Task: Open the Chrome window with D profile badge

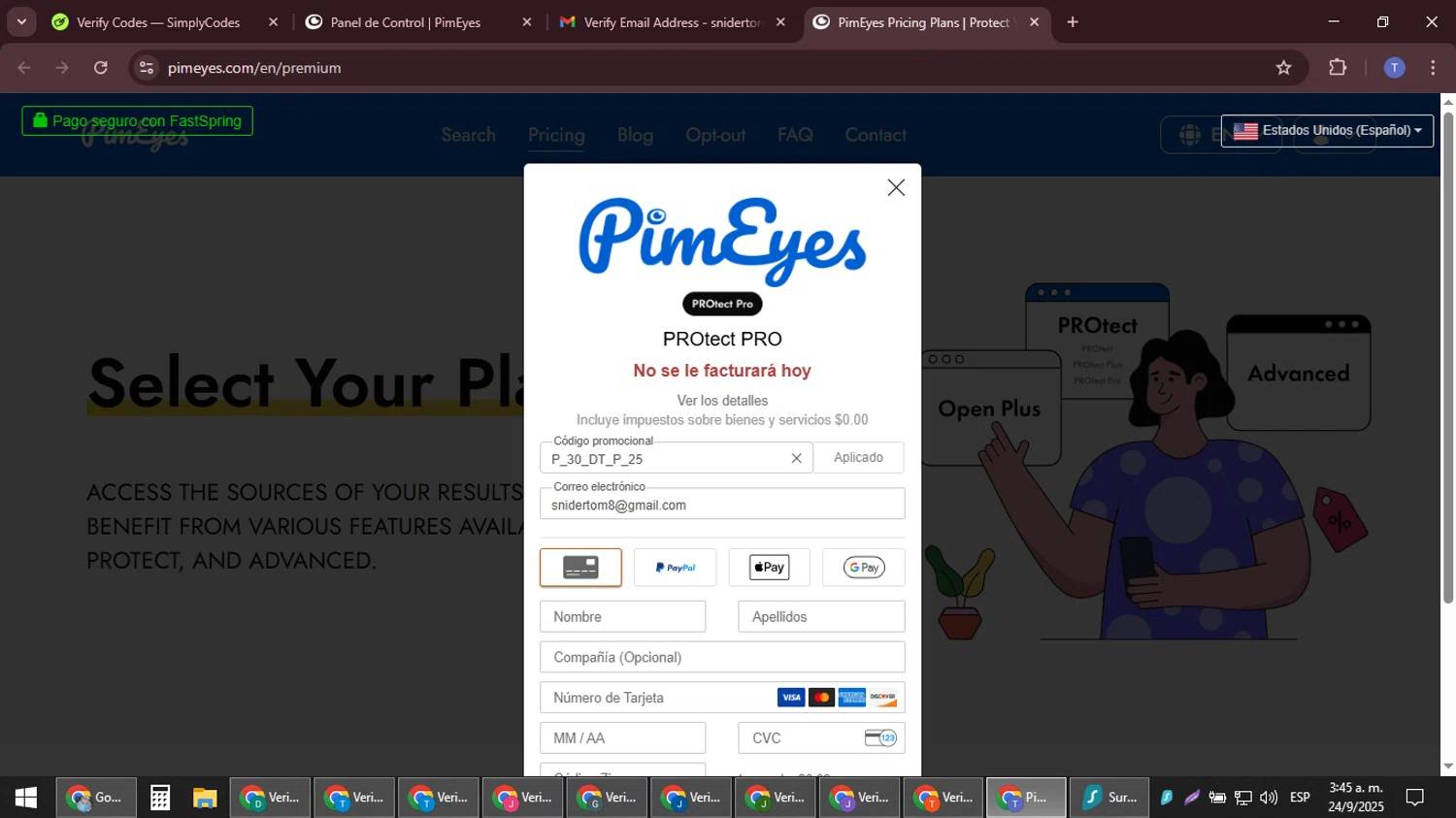Action: click(x=270, y=798)
